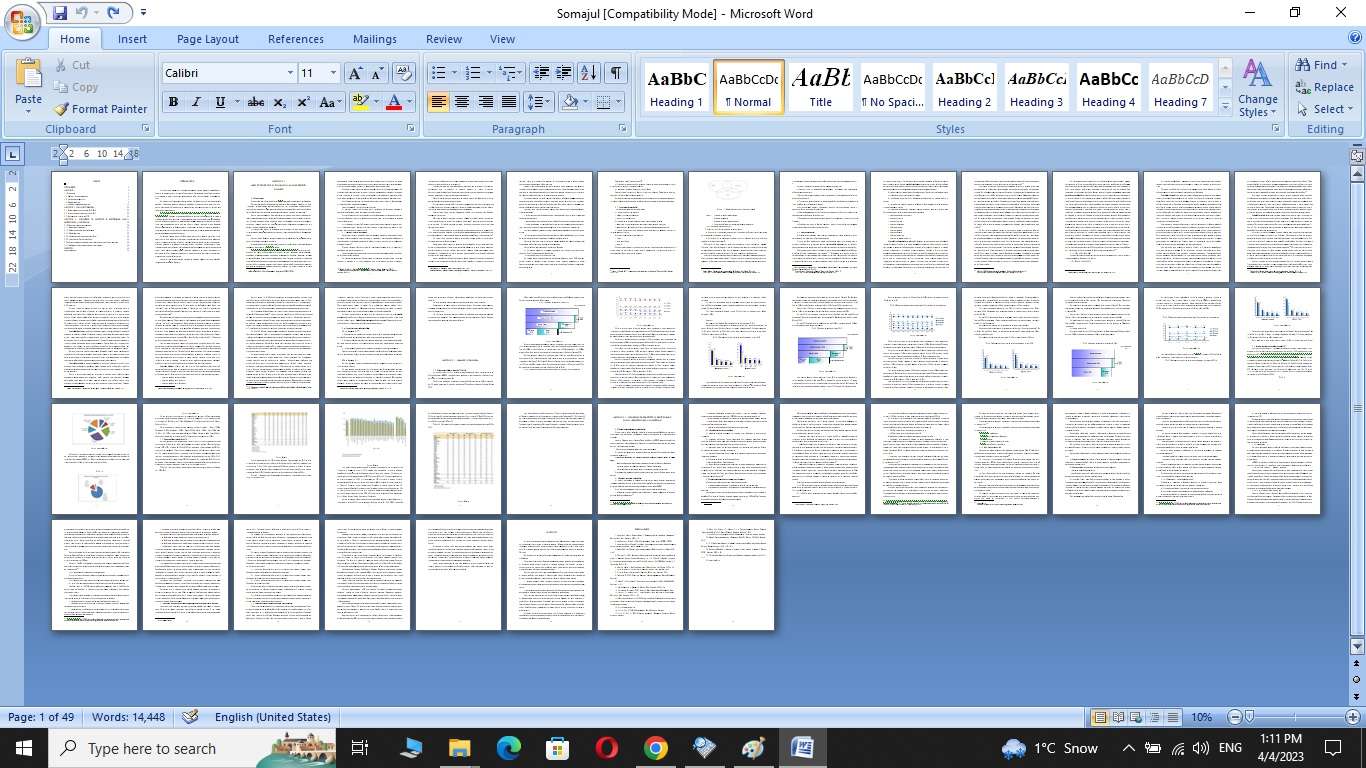Click the zoom slider in status bar

1294,717
